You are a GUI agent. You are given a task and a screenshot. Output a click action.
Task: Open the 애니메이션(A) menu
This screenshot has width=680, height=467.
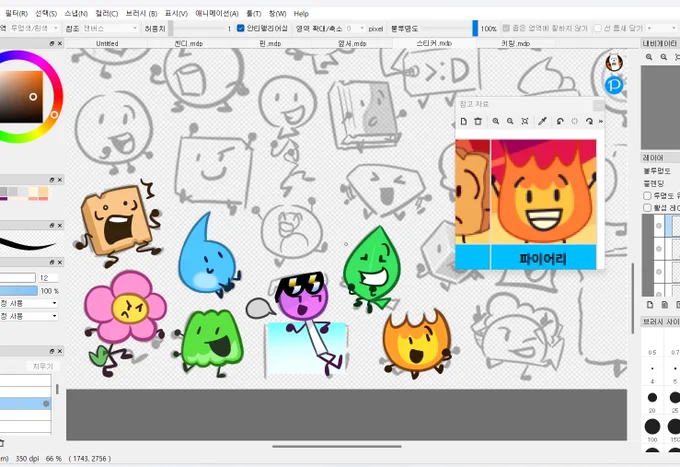217,13
